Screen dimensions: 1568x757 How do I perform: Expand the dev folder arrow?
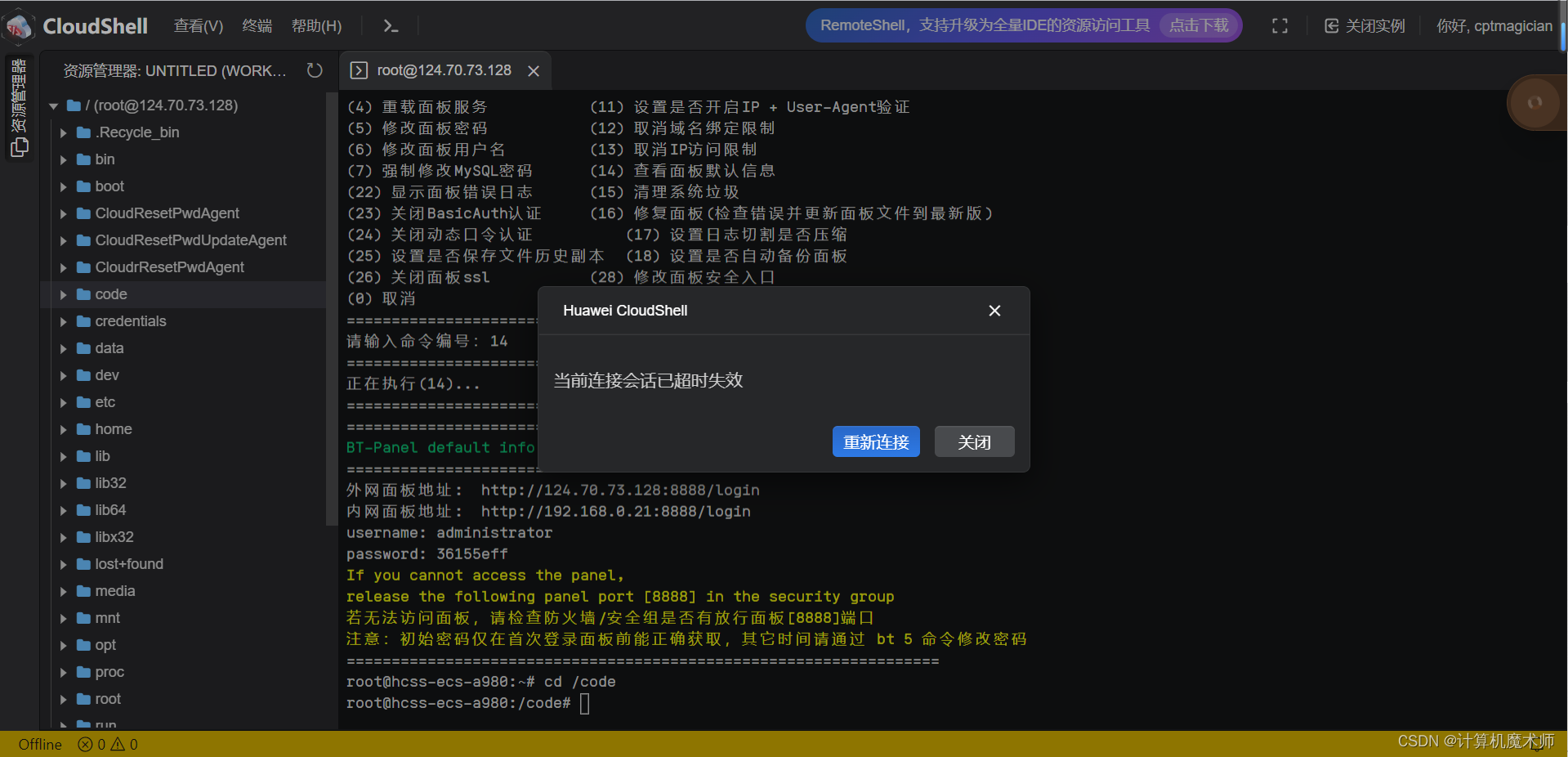click(x=63, y=375)
